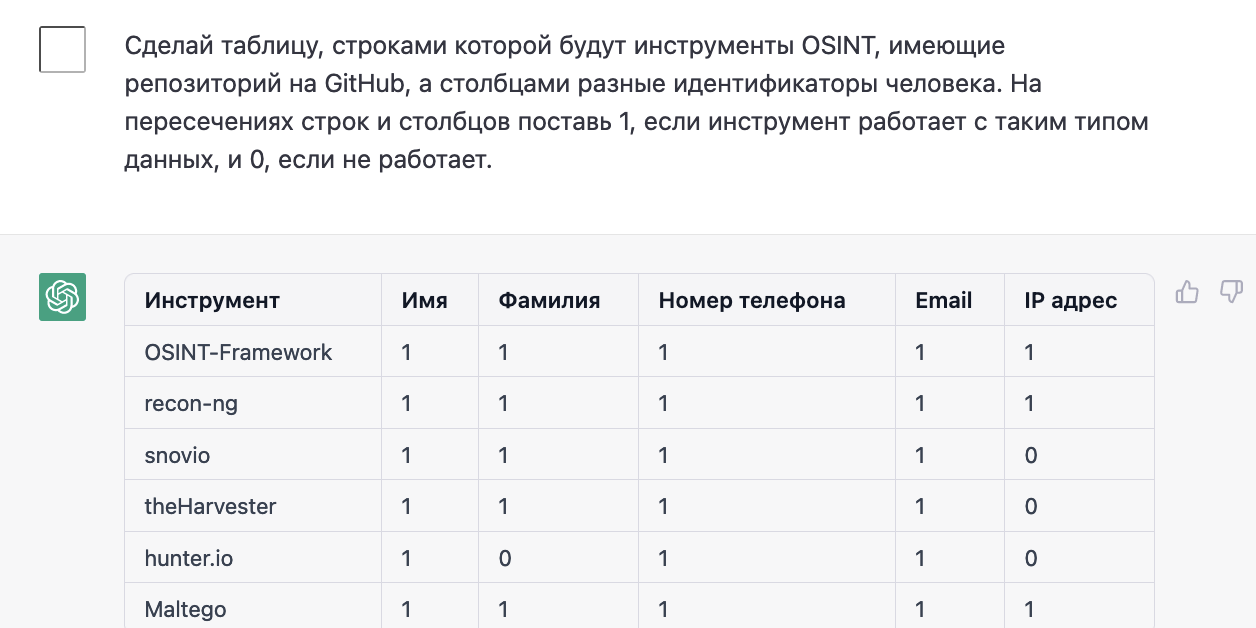The width and height of the screenshot is (1256, 628).
Task: Click the Фамилия column header
Action: pyautogui.click(x=549, y=300)
